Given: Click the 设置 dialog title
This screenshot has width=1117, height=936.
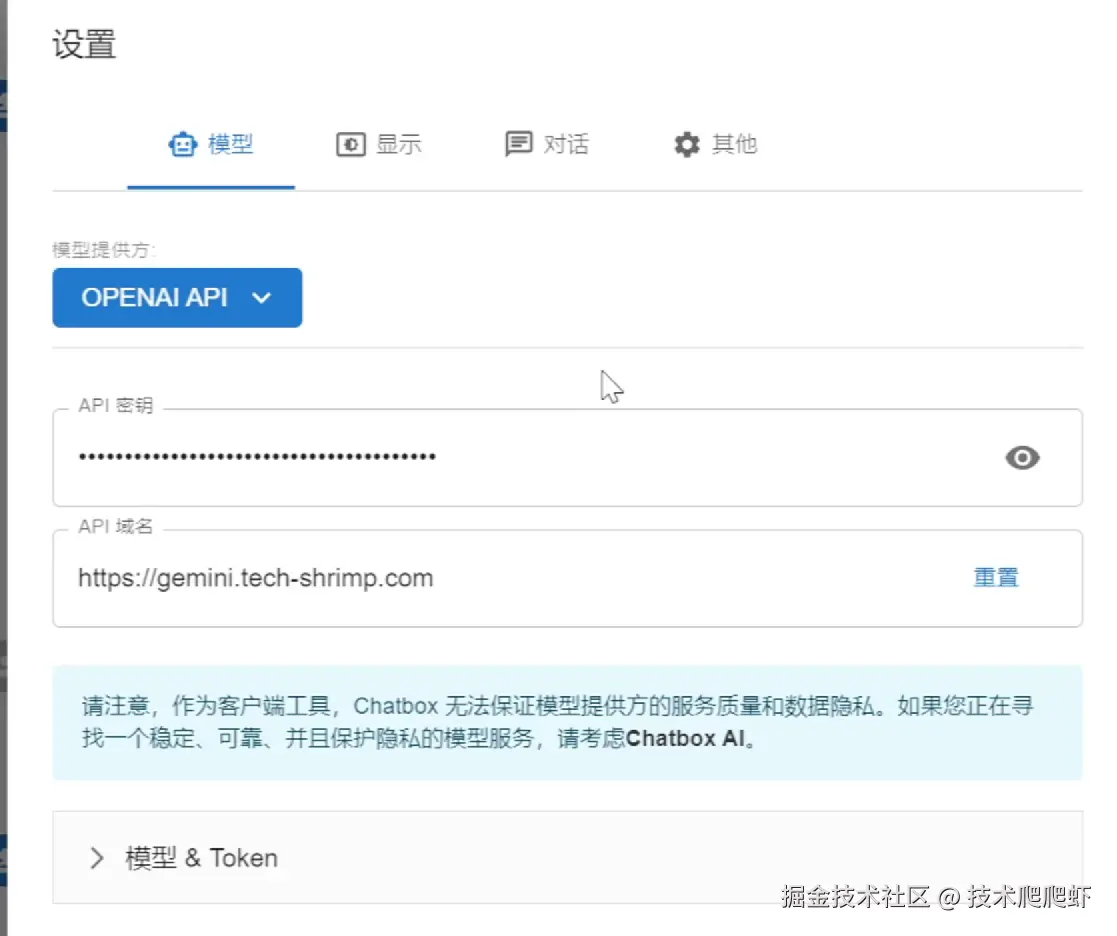Looking at the screenshot, I should 84,44.
